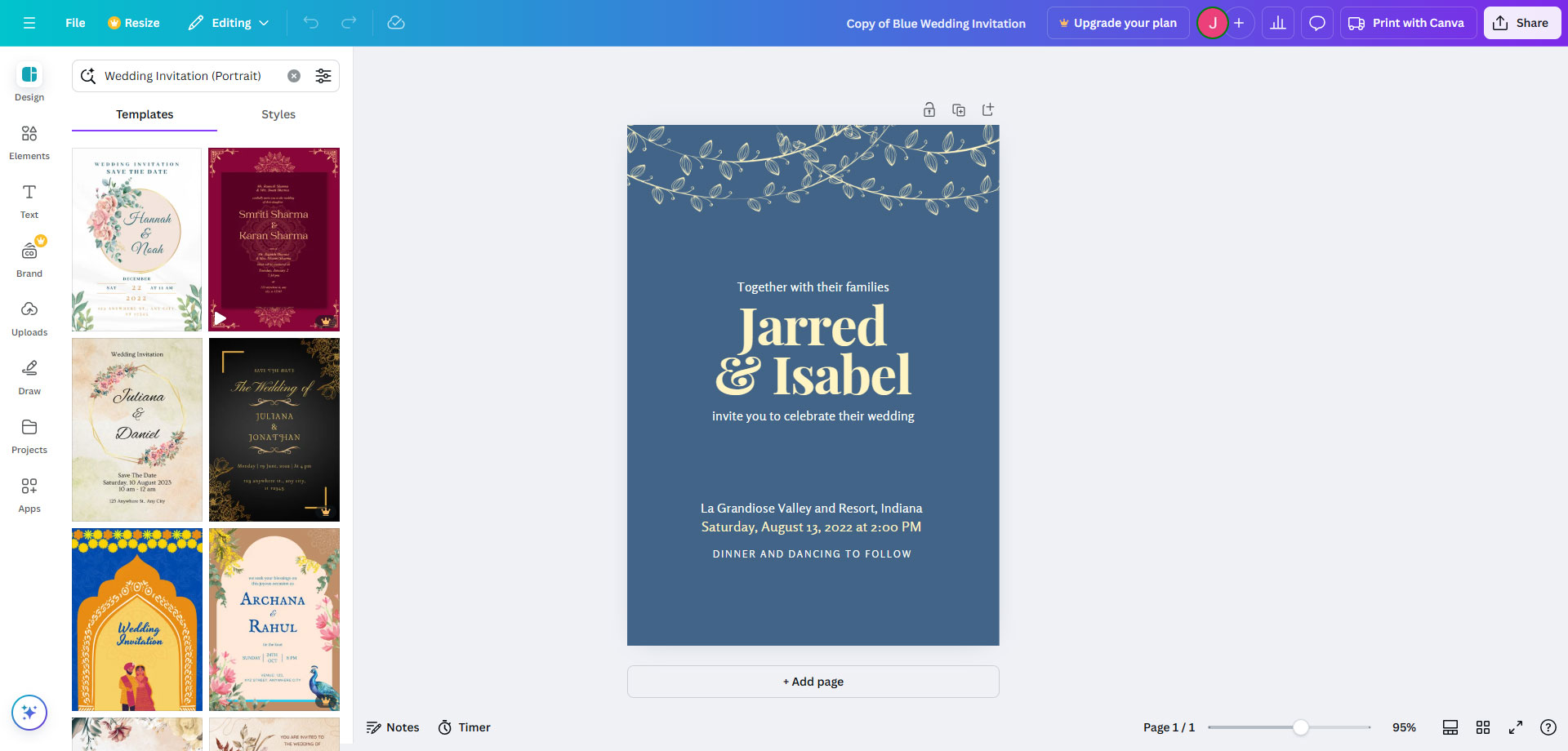Image resolution: width=1568 pixels, height=751 pixels.
Task: Click Upgrade your plan
Action: (1117, 23)
